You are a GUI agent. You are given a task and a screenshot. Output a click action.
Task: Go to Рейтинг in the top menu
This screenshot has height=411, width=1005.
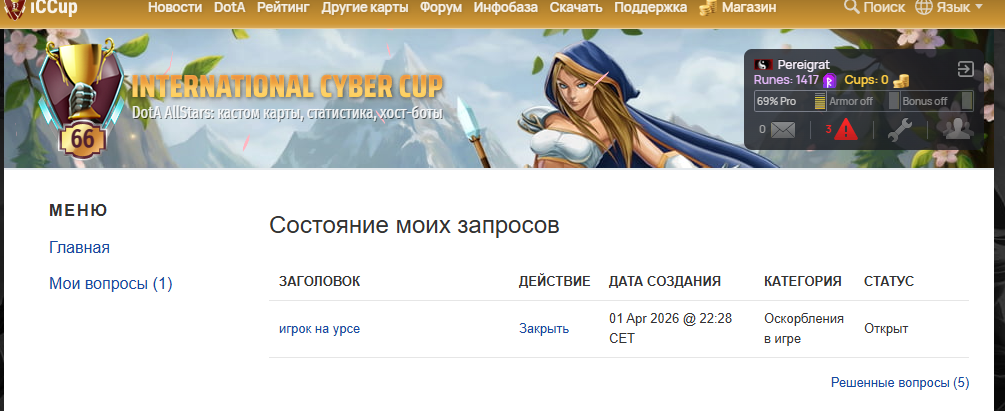(283, 8)
